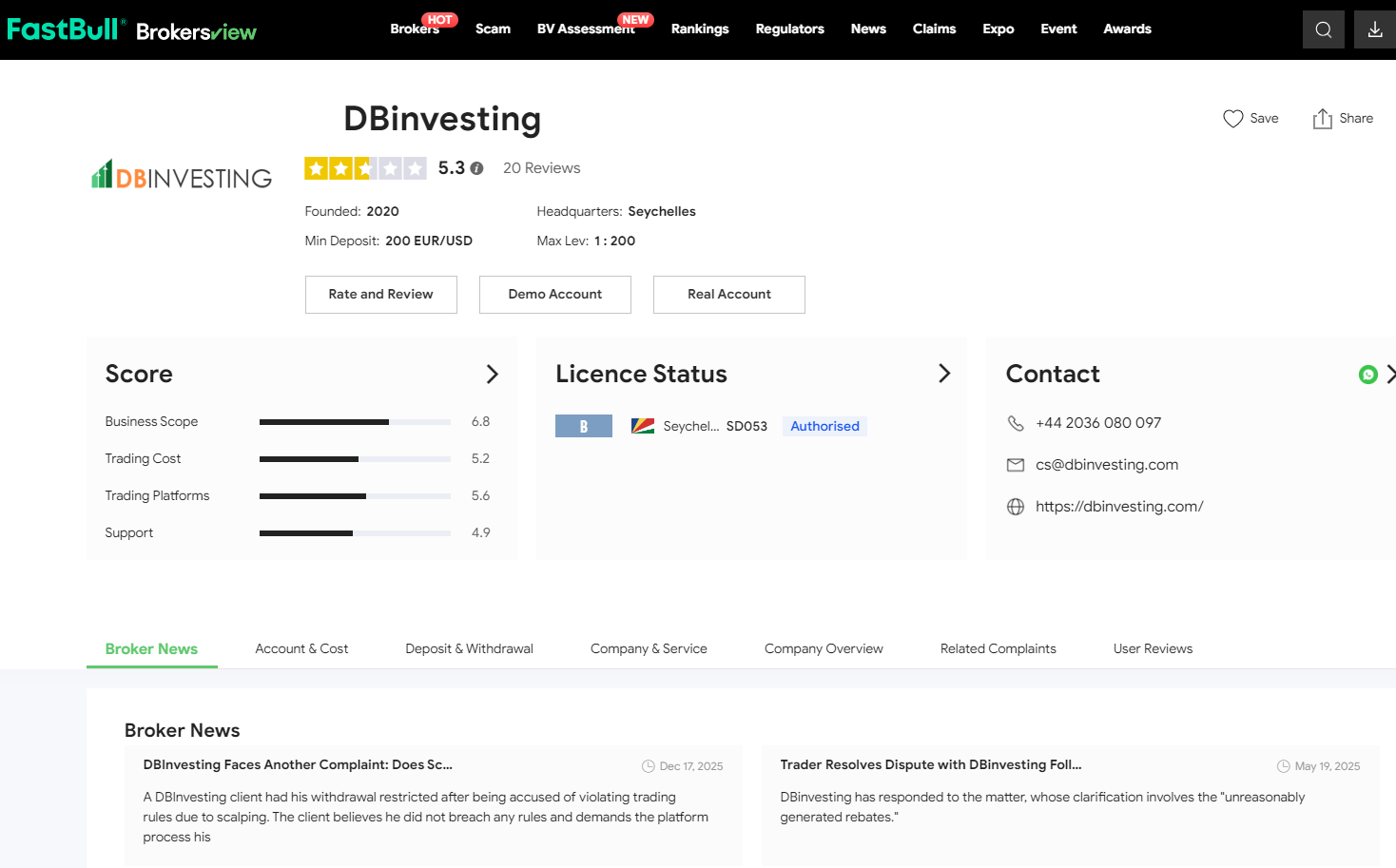Click the Demo Account button

click(x=554, y=295)
